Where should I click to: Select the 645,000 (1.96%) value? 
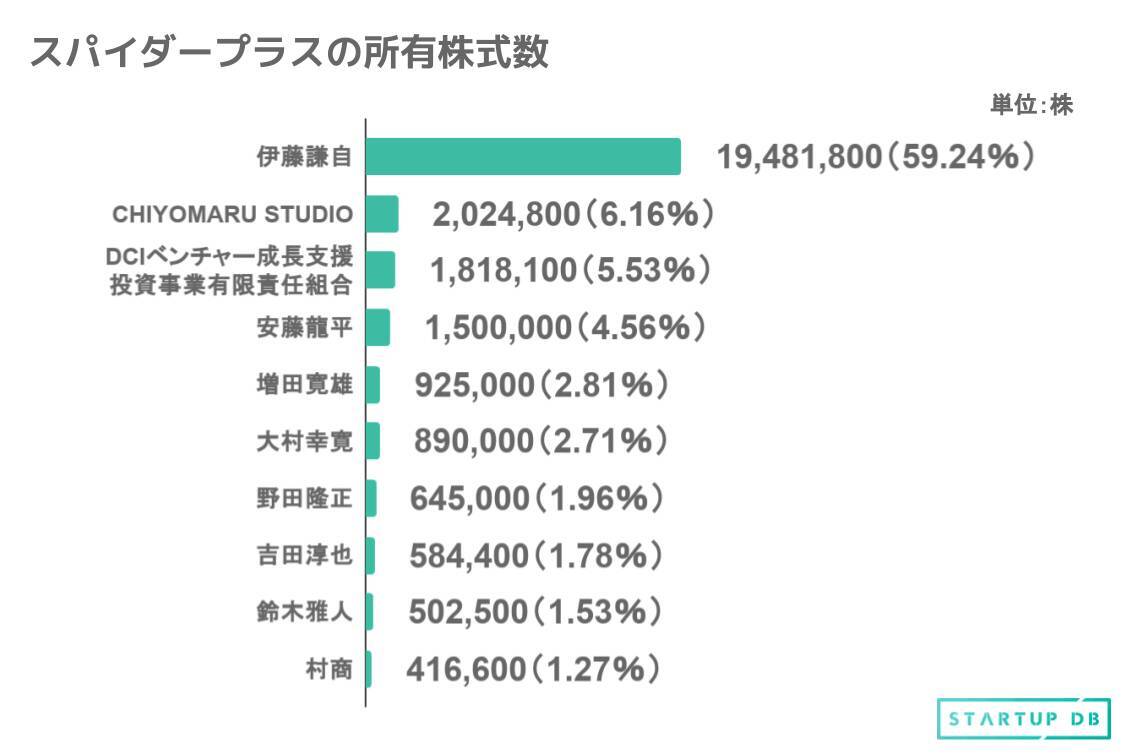pos(537,498)
